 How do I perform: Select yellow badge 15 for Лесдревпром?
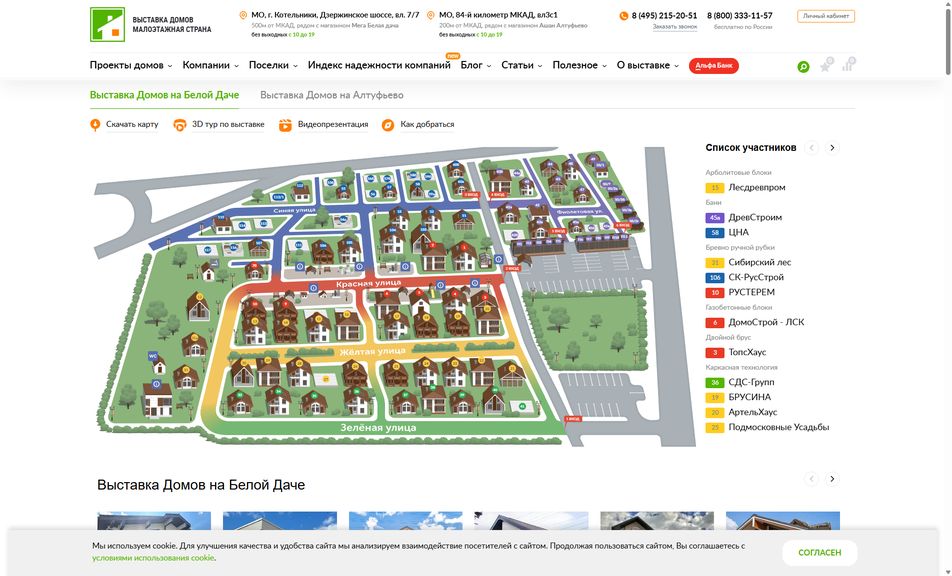715,188
